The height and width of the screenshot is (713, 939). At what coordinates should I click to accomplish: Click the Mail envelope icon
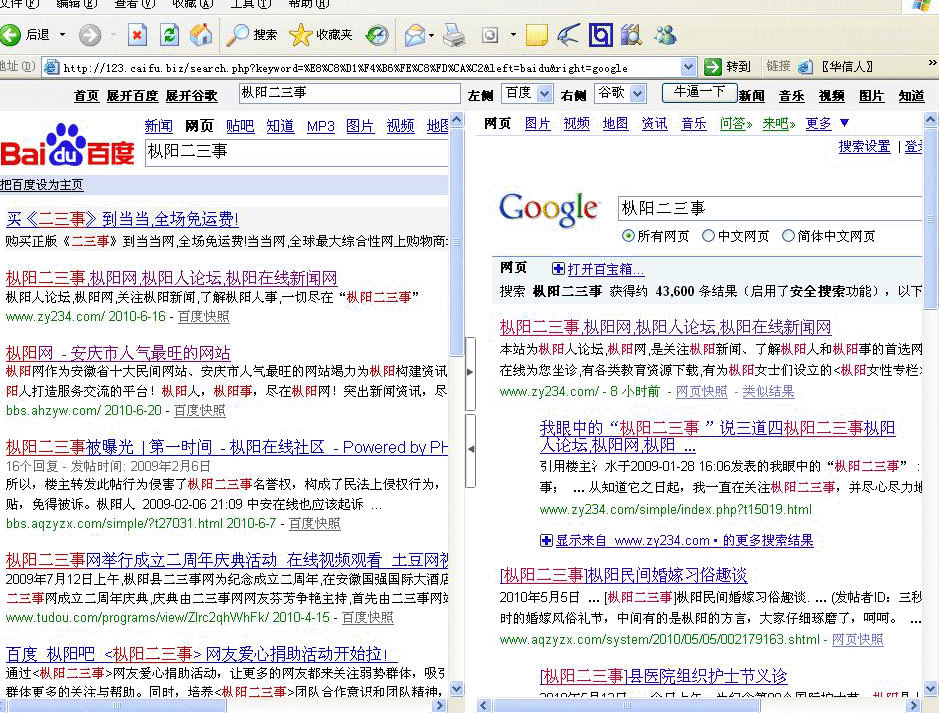(414, 35)
